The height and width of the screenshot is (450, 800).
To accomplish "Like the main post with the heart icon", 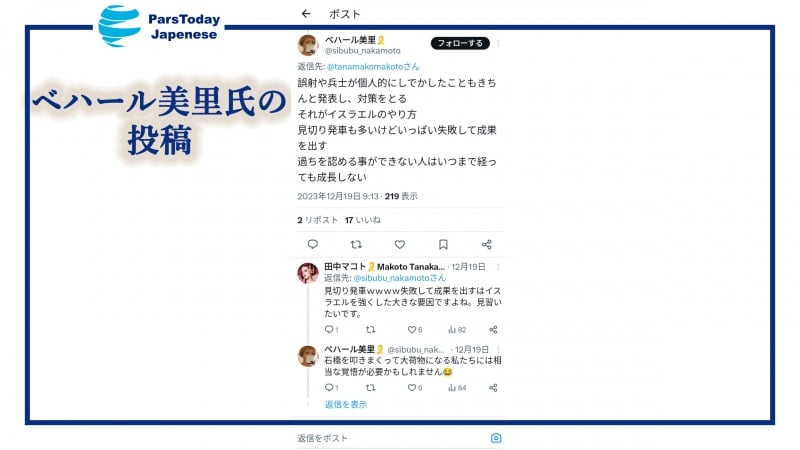I will [x=399, y=244].
